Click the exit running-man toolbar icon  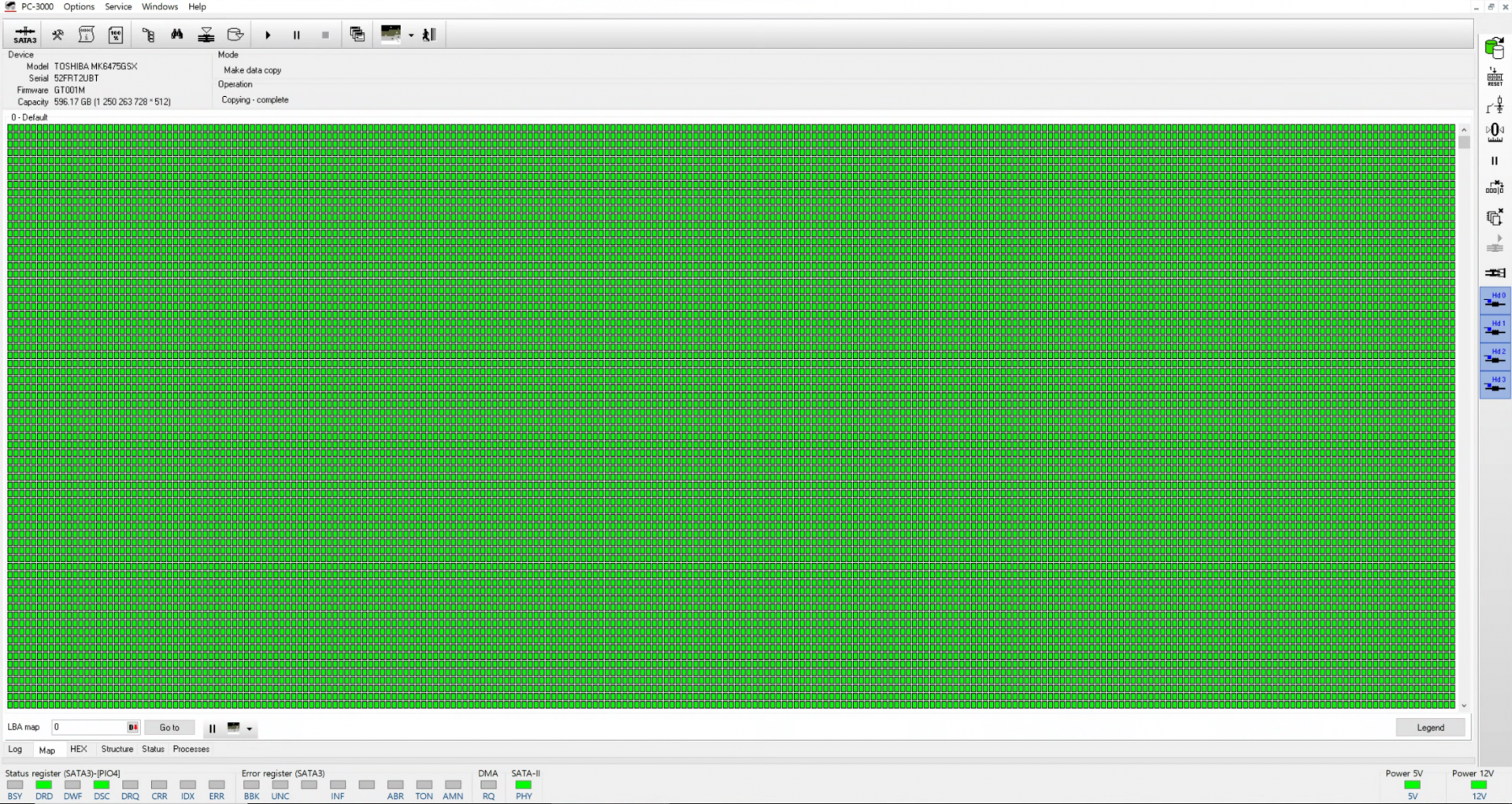point(429,35)
